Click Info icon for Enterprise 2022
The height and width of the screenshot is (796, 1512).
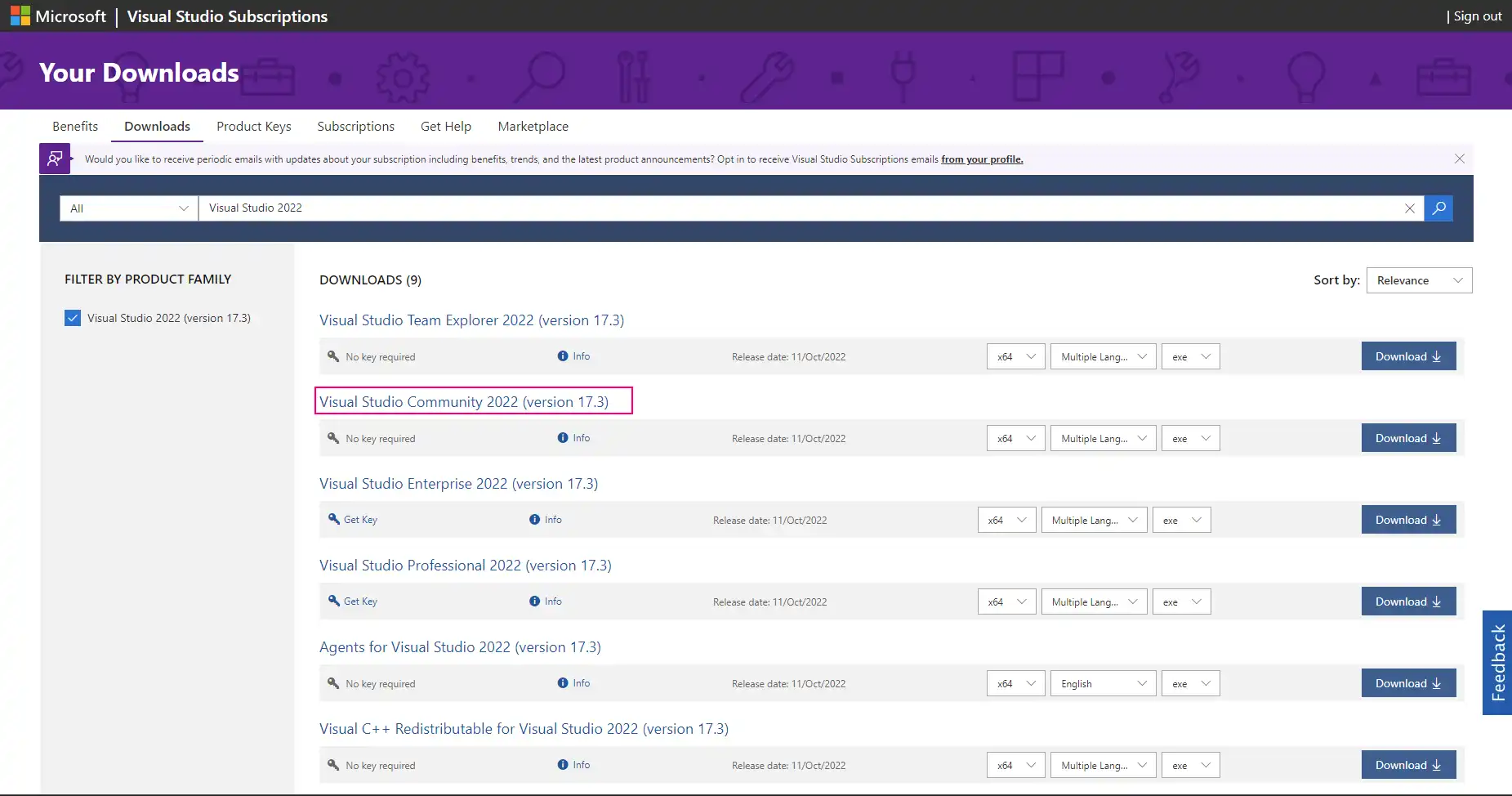(535, 520)
